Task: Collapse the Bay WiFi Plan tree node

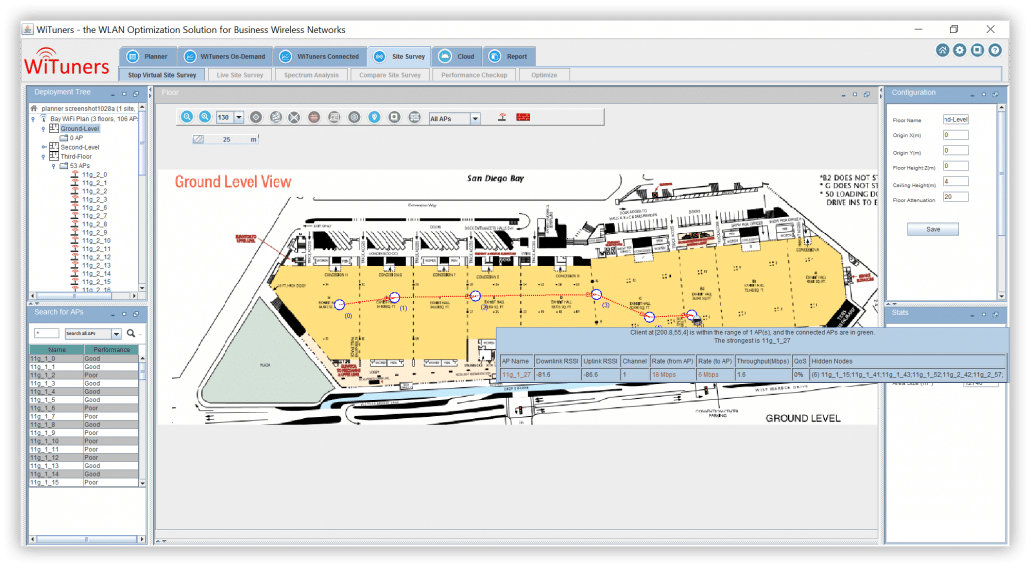Action: [34, 119]
